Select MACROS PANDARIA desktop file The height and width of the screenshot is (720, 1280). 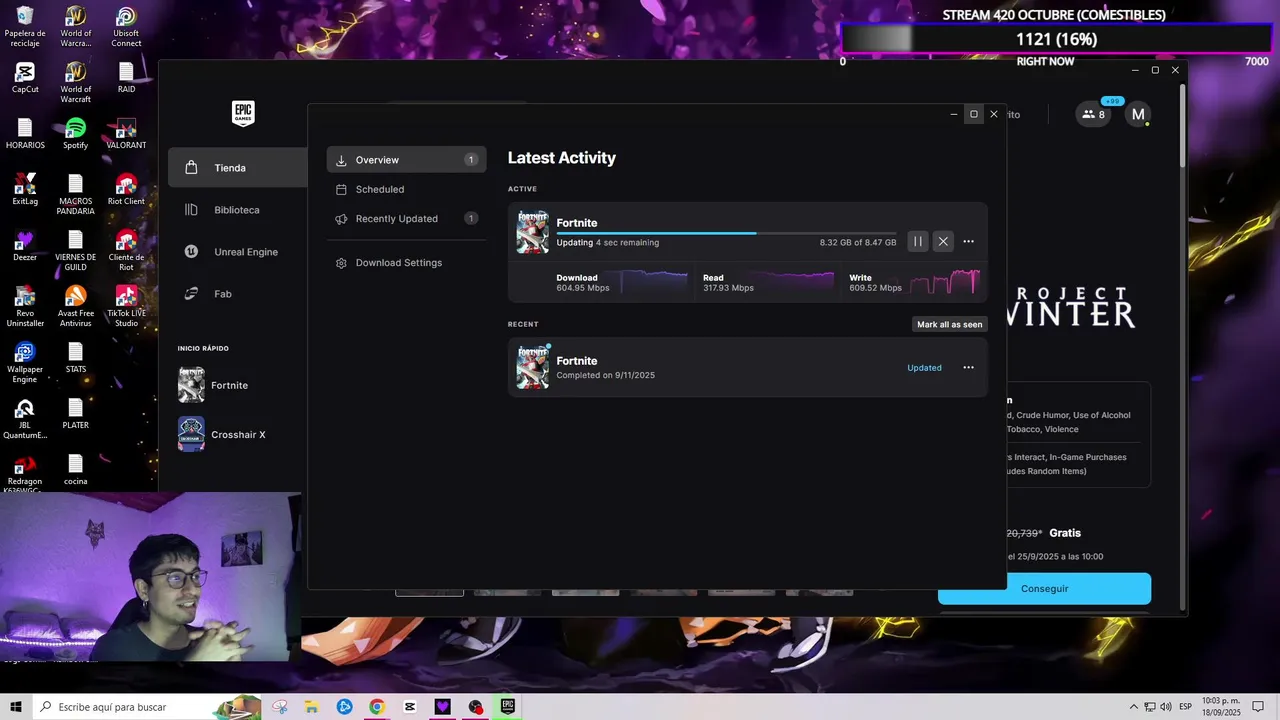[x=75, y=195]
